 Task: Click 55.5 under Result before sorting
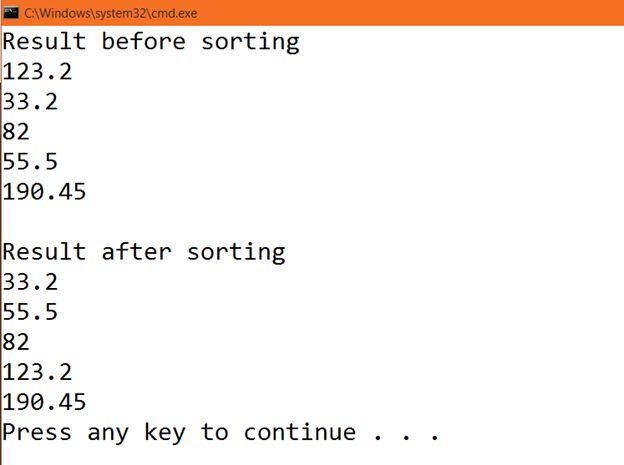[31, 162]
